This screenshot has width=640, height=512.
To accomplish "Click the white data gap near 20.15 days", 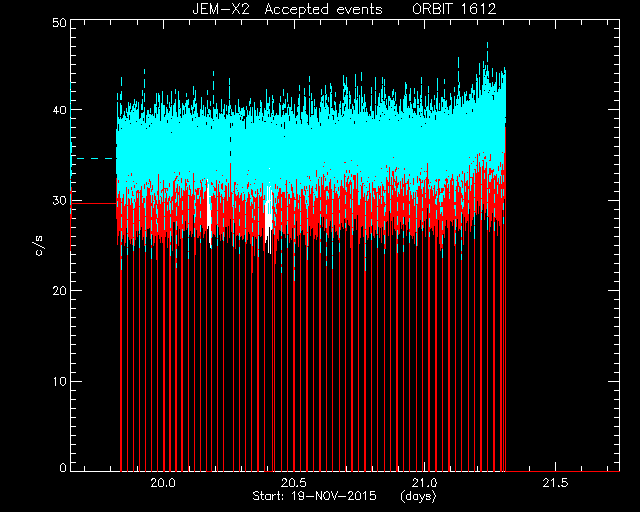I will (209, 214).
